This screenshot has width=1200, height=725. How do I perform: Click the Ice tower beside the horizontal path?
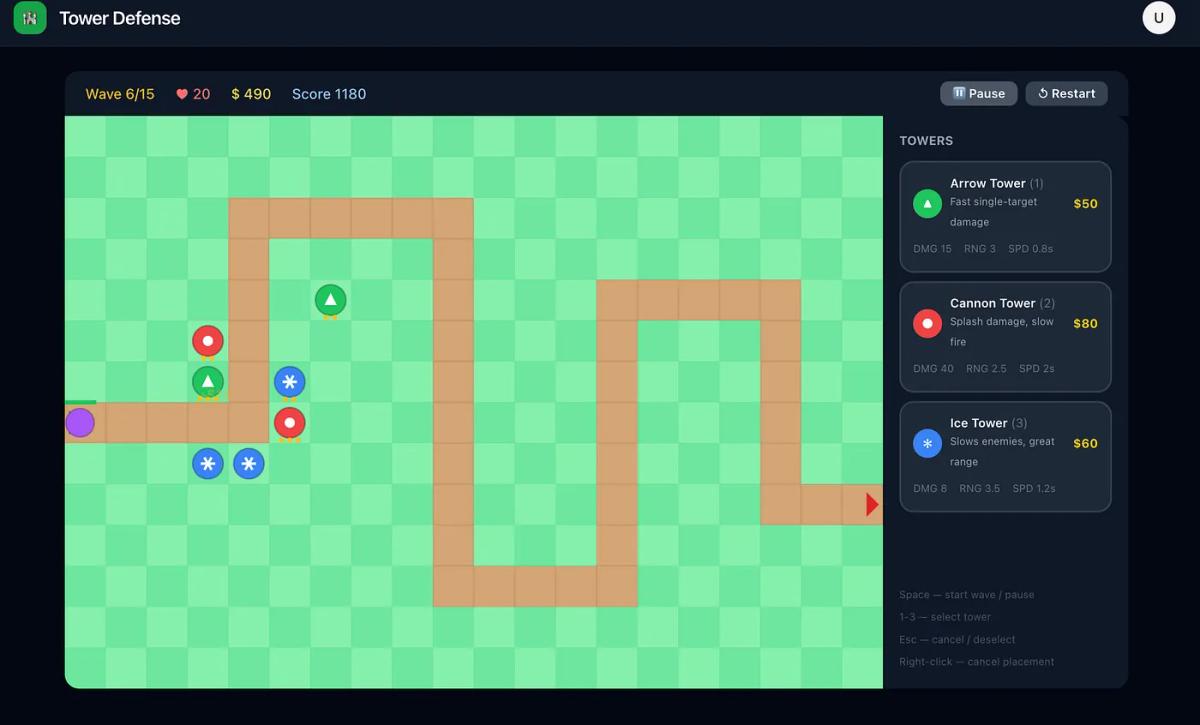[x=289, y=381]
